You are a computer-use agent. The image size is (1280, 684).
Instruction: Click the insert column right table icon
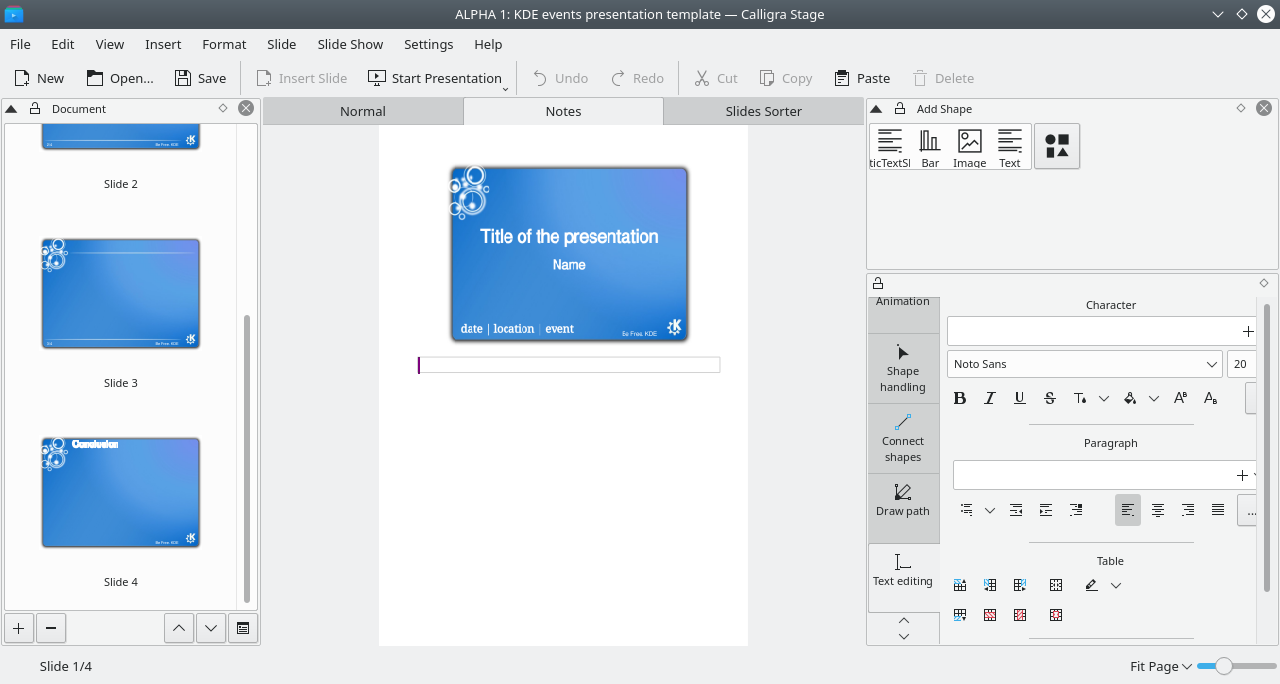click(x=1020, y=585)
